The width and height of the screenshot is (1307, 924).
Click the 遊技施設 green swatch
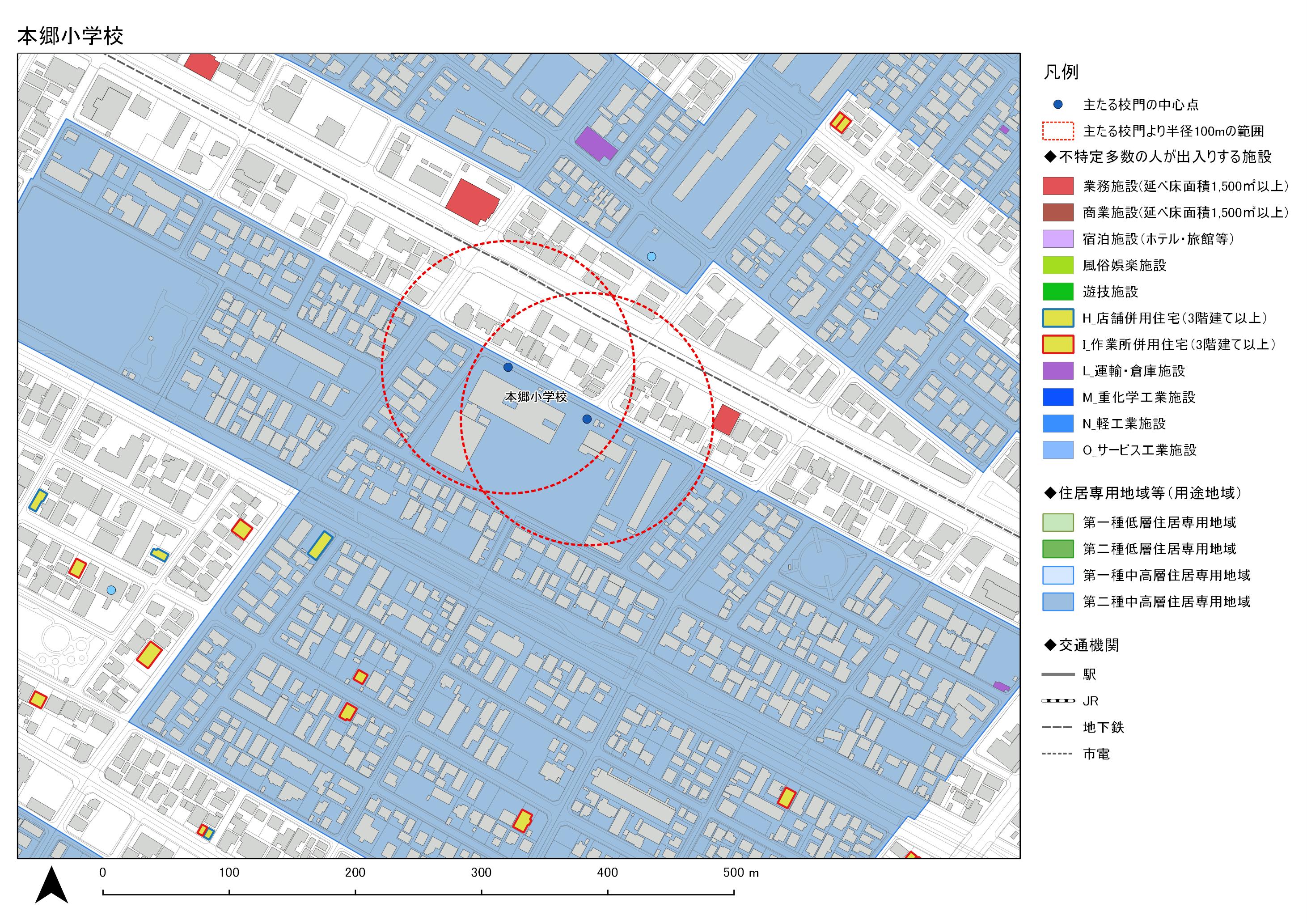(1057, 292)
